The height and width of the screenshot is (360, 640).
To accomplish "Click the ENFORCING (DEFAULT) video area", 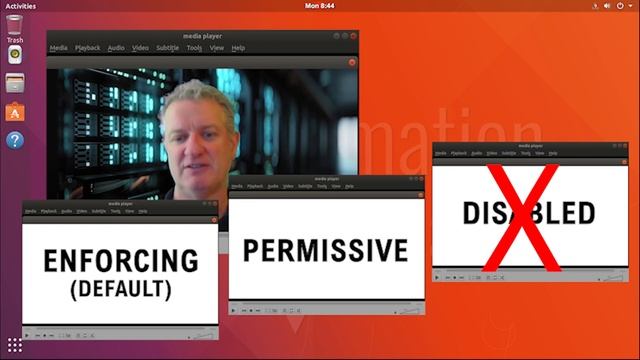I will point(120,273).
